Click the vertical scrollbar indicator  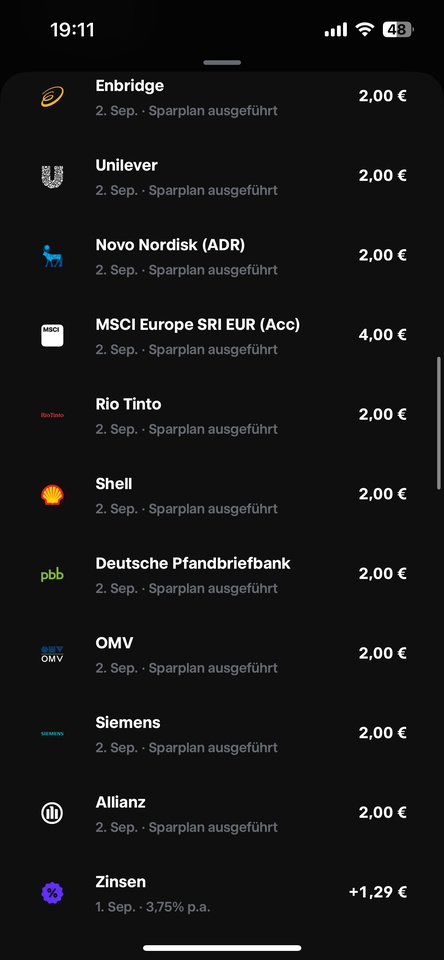pos(438,423)
